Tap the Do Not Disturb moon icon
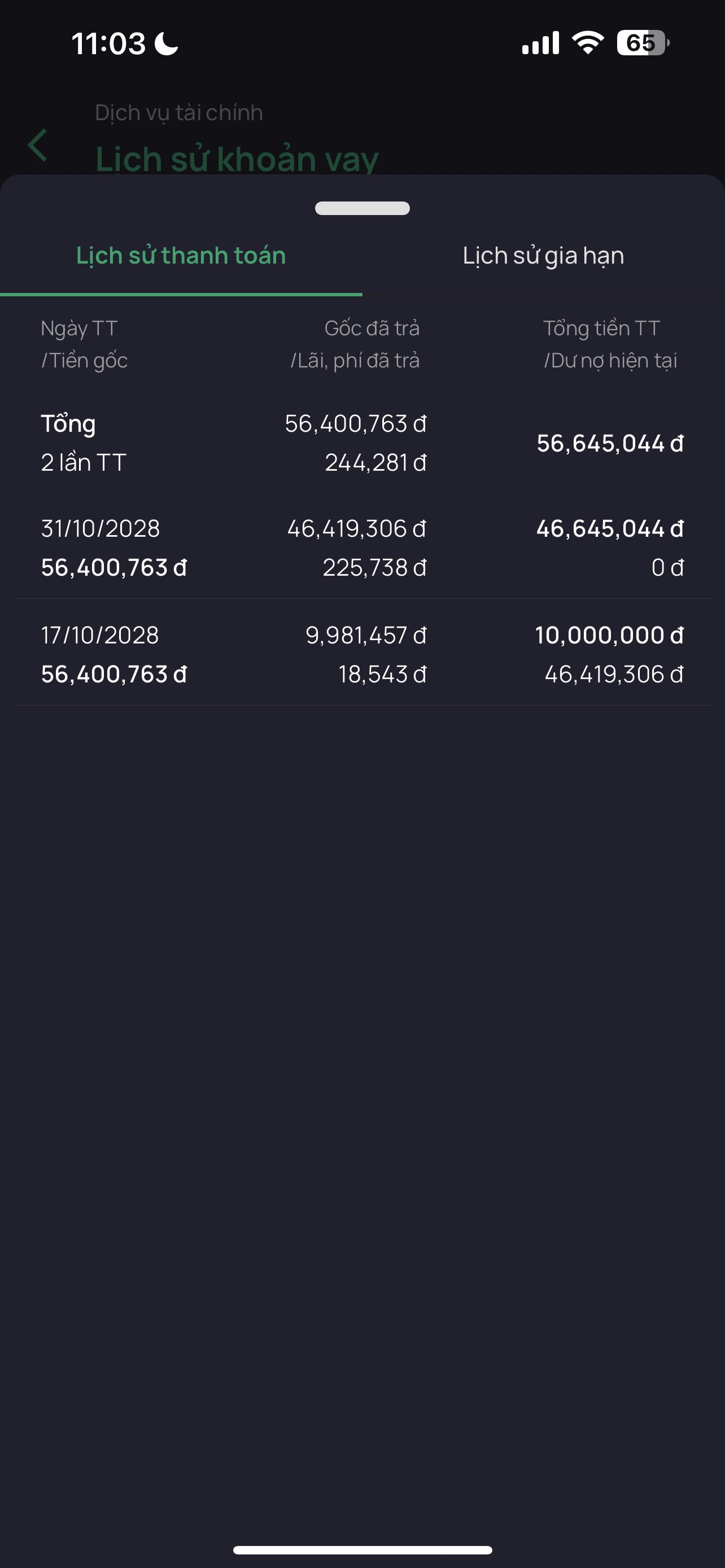Screen dimensions: 725x1568 pos(166,44)
